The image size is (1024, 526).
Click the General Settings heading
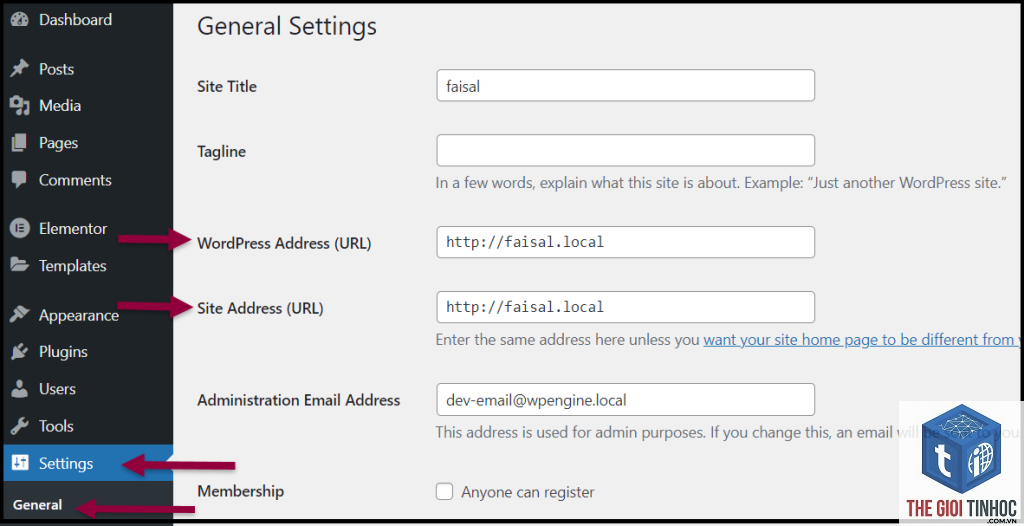pos(287,26)
